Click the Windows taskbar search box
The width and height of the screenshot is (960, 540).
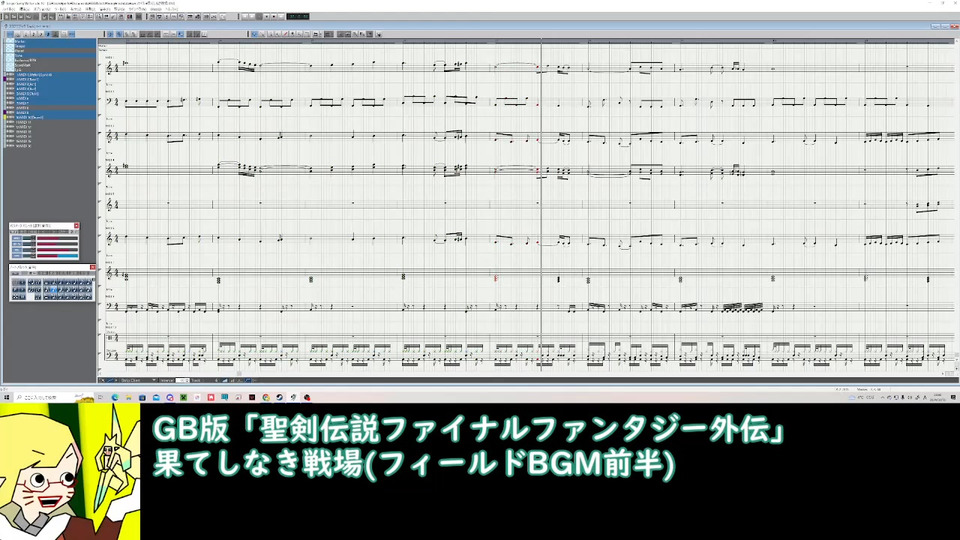coord(54,397)
